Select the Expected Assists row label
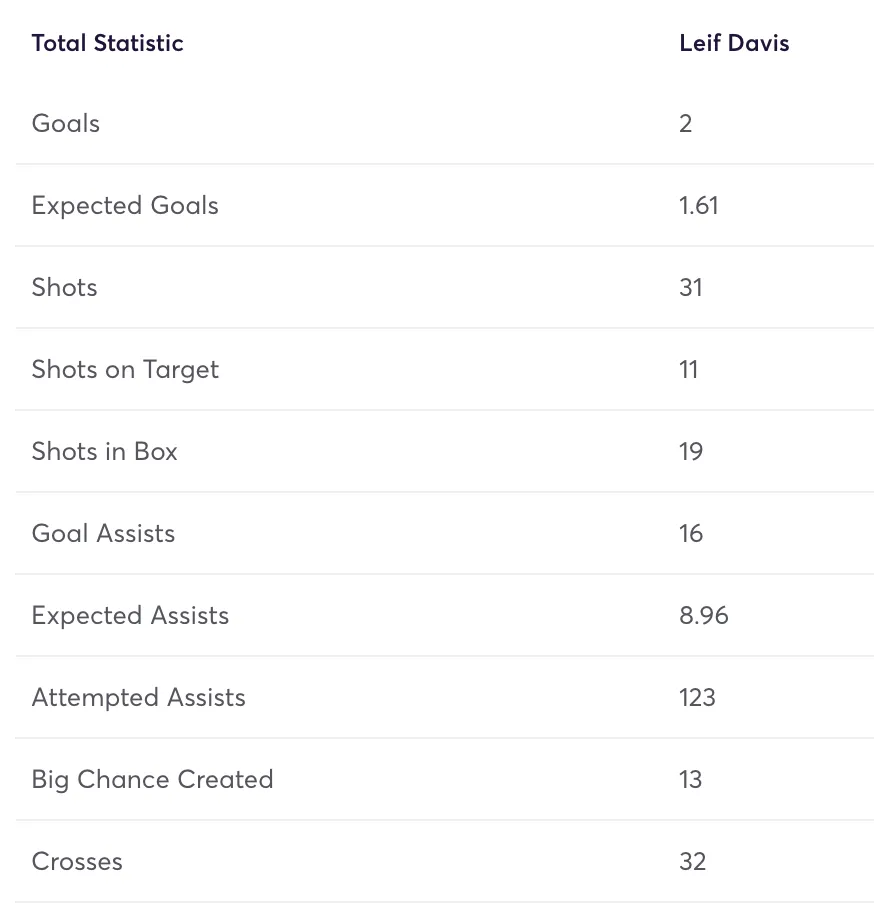This screenshot has height=920, width=874. 130,616
